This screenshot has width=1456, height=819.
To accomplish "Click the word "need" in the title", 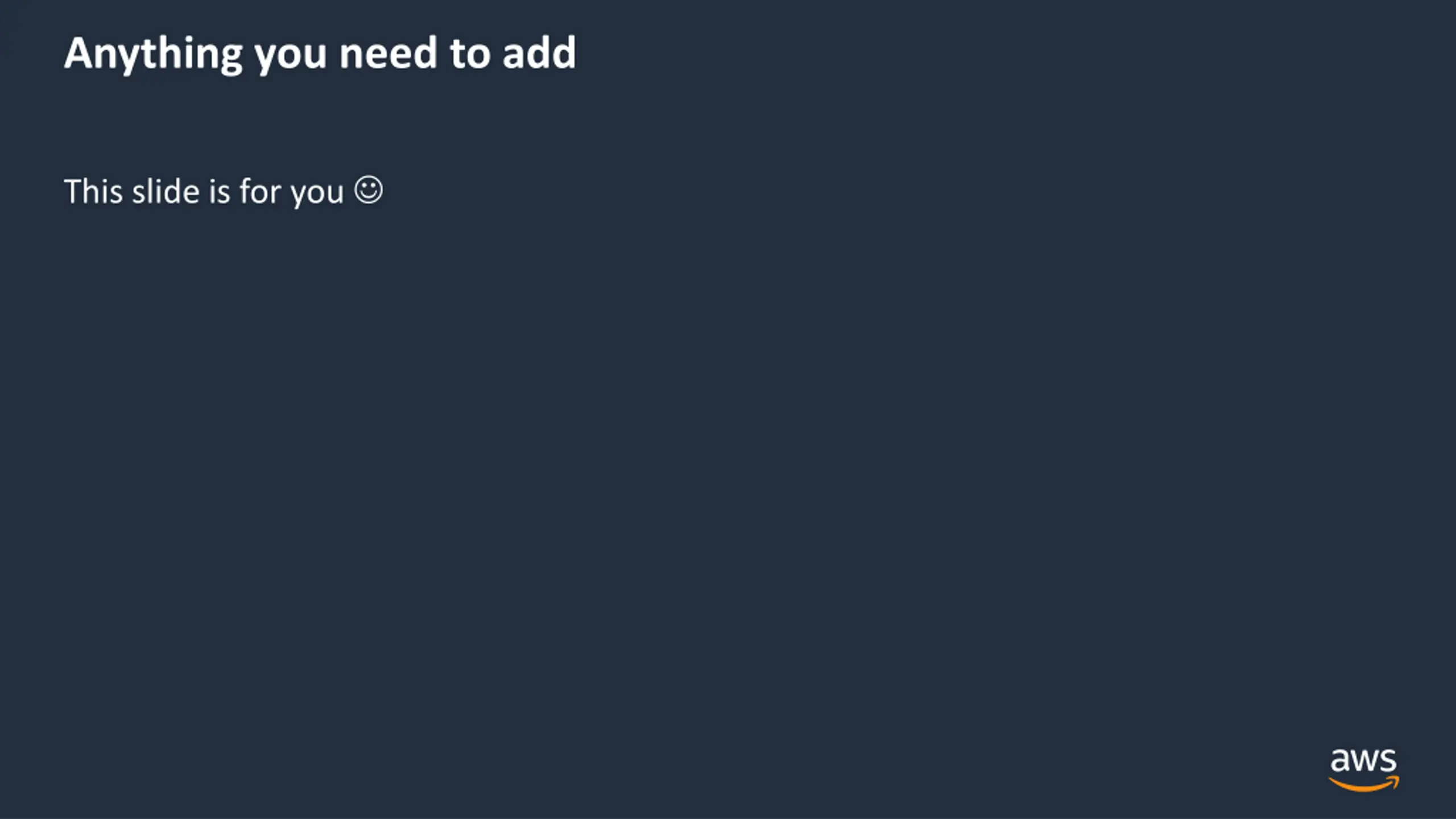I will pyautogui.click(x=388, y=52).
